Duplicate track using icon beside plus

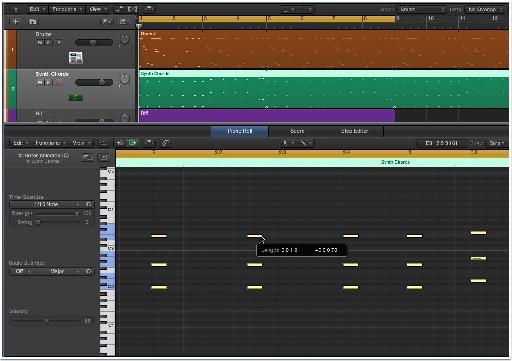click(x=32, y=22)
